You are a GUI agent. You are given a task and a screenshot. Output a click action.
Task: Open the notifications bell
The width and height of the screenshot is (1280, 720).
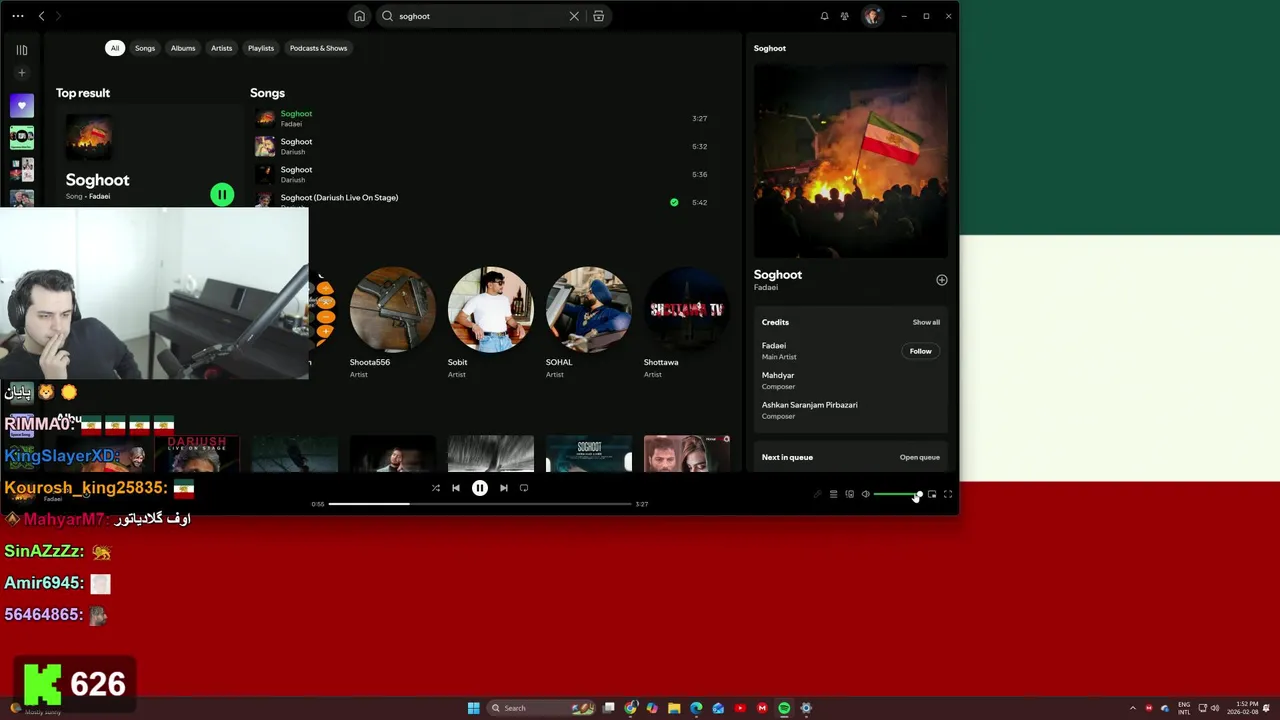pos(824,16)
